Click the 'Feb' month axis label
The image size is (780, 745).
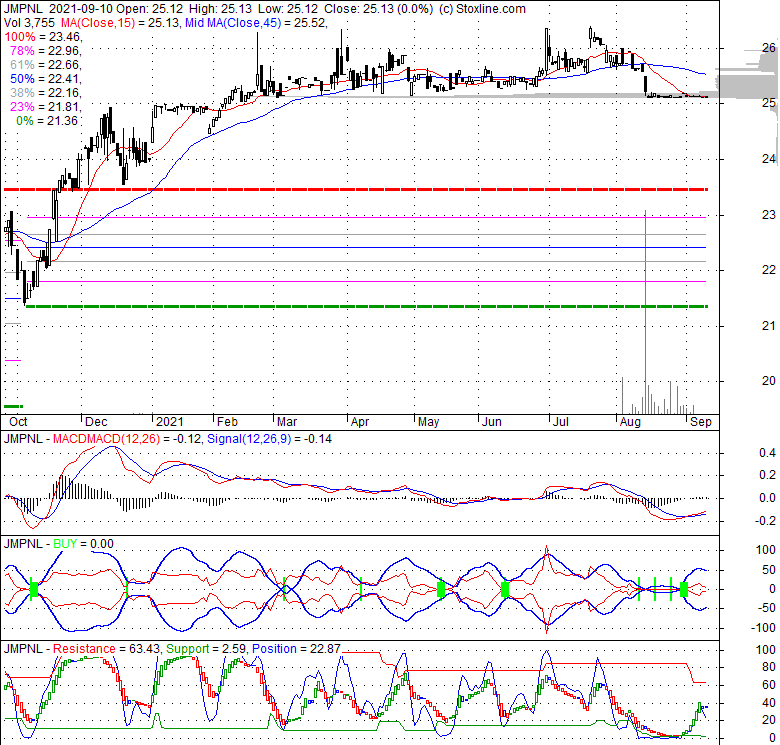coord(227,422)
